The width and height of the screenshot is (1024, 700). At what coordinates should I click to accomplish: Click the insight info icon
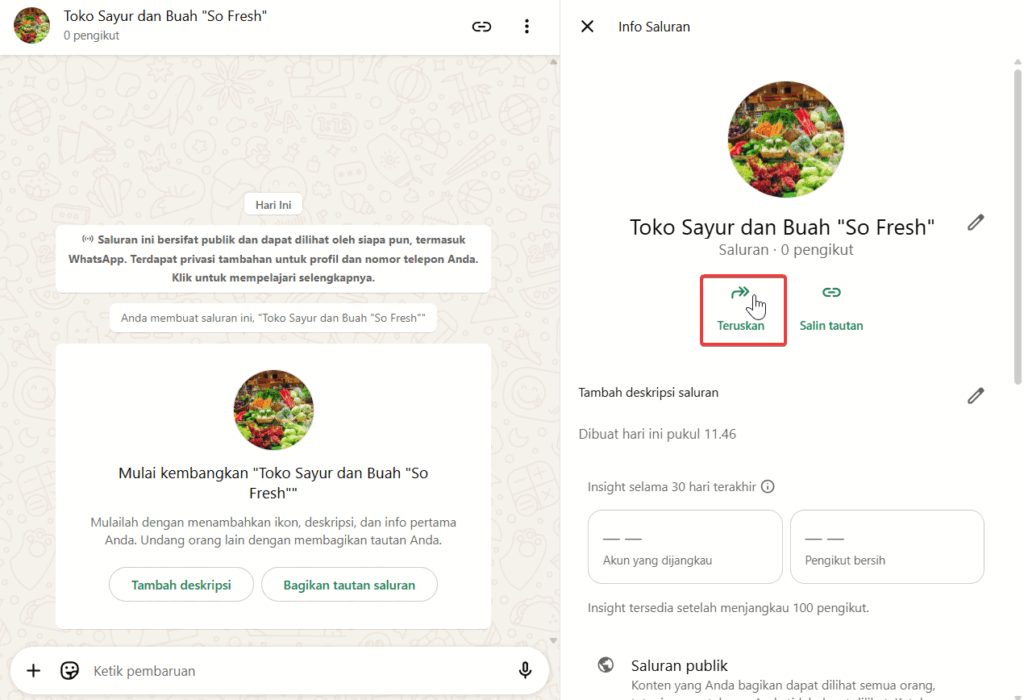768,487
